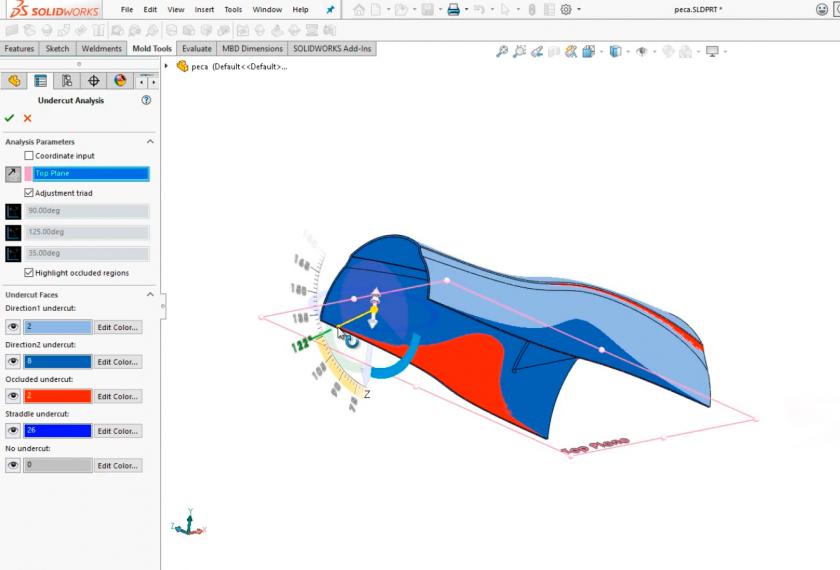Hide Direction1 undercut faces with eye icon
This screenshot has height=570, width=840.
point(13,327)
